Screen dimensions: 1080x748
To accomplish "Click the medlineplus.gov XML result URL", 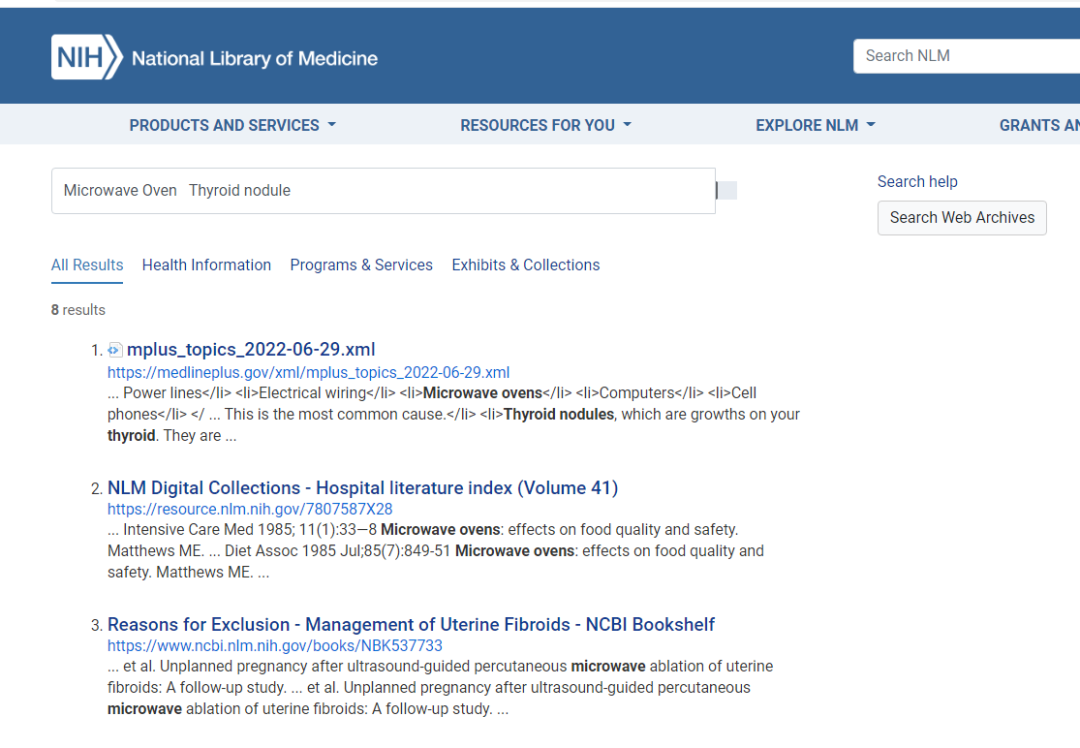I will coord(308,372).
